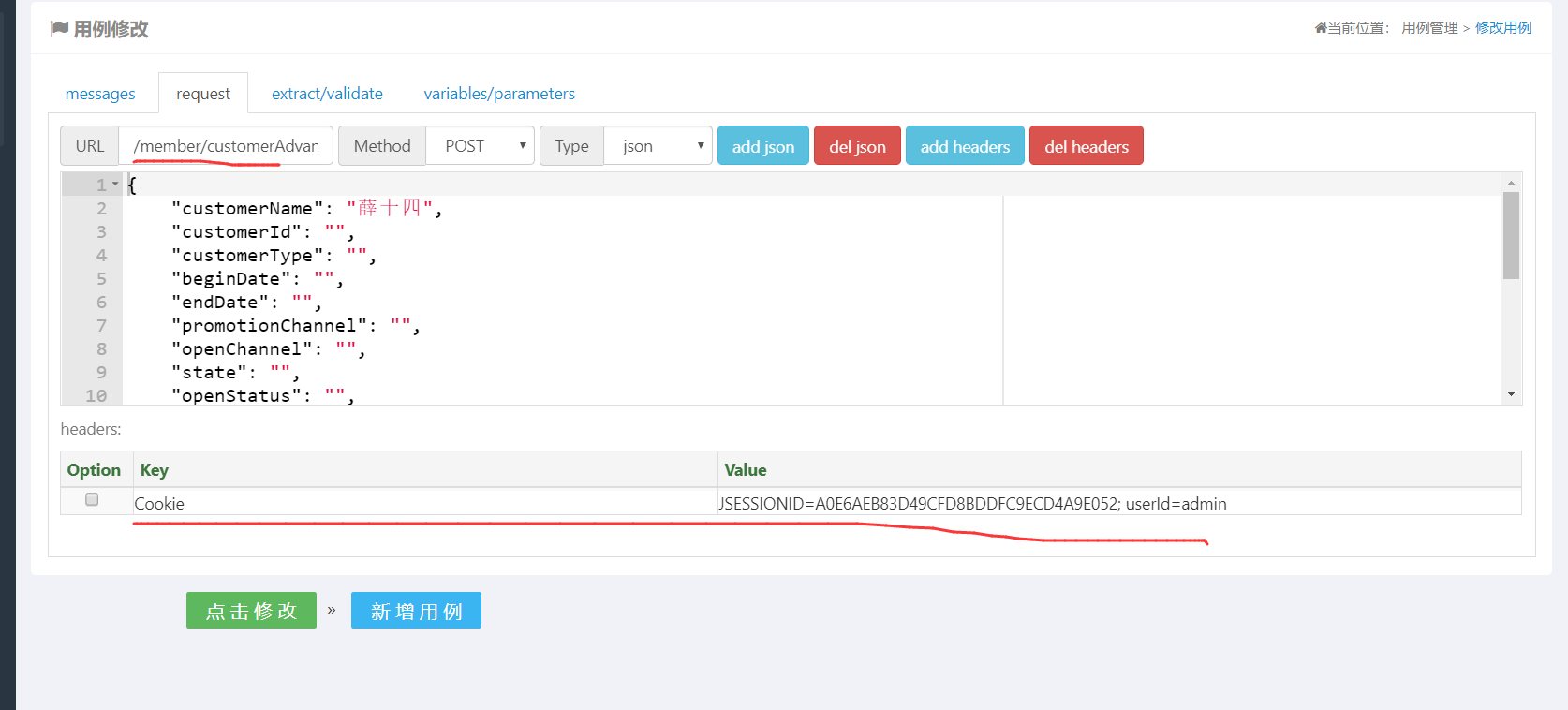Click the "customerName" line in editor
1568x710 pixels.
[306, 208]
